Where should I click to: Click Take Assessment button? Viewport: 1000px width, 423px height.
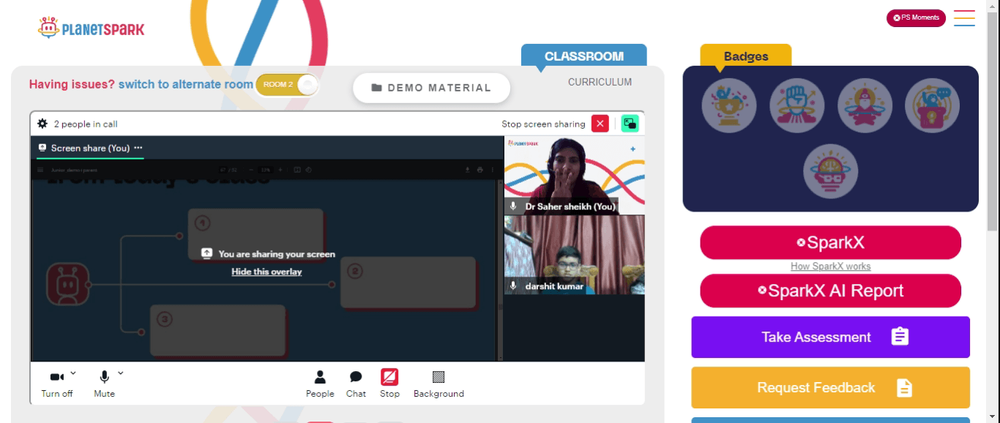click(x=830, y=337)
